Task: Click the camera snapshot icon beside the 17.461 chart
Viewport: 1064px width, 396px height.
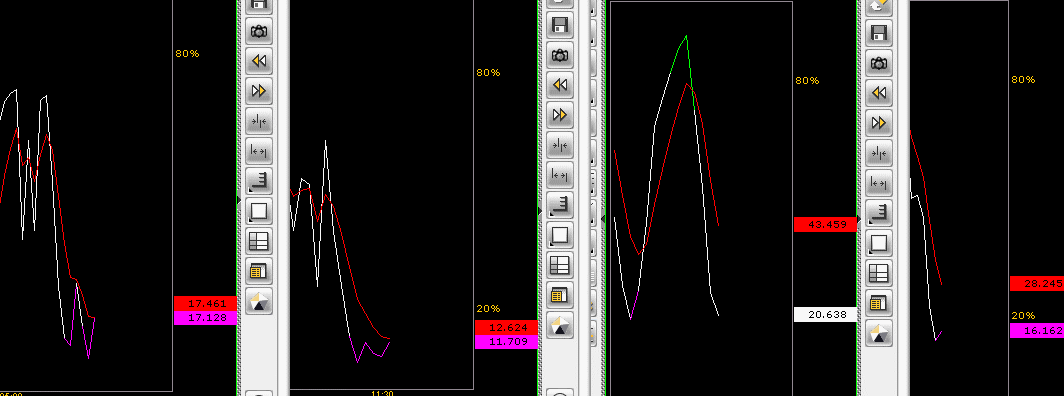Action: pos(259,31)
